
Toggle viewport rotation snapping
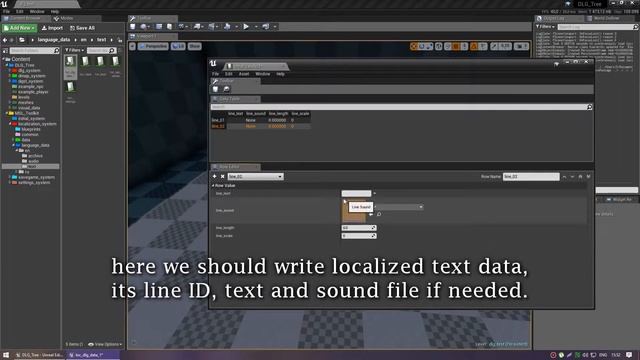(474, 47)
